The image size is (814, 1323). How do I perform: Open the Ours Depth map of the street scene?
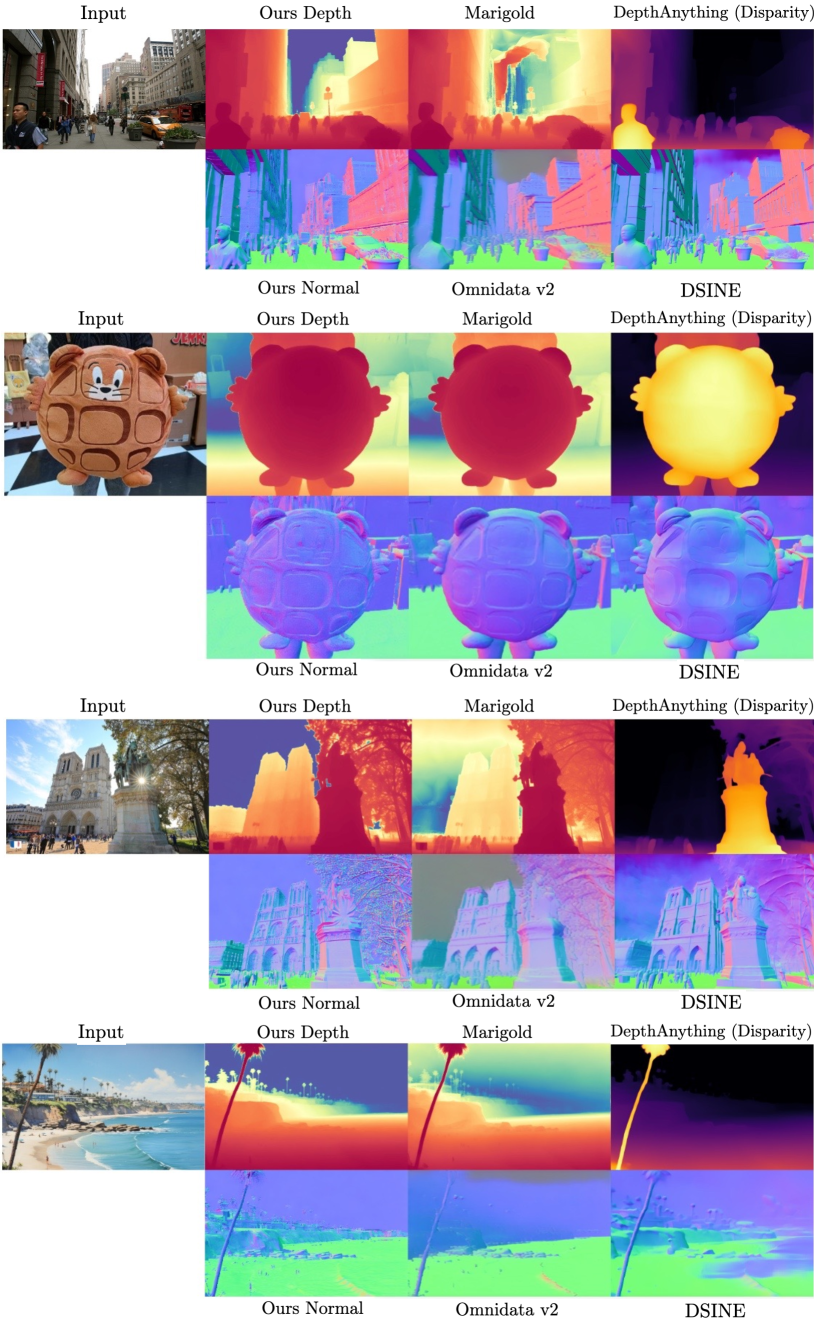(307, 89)
